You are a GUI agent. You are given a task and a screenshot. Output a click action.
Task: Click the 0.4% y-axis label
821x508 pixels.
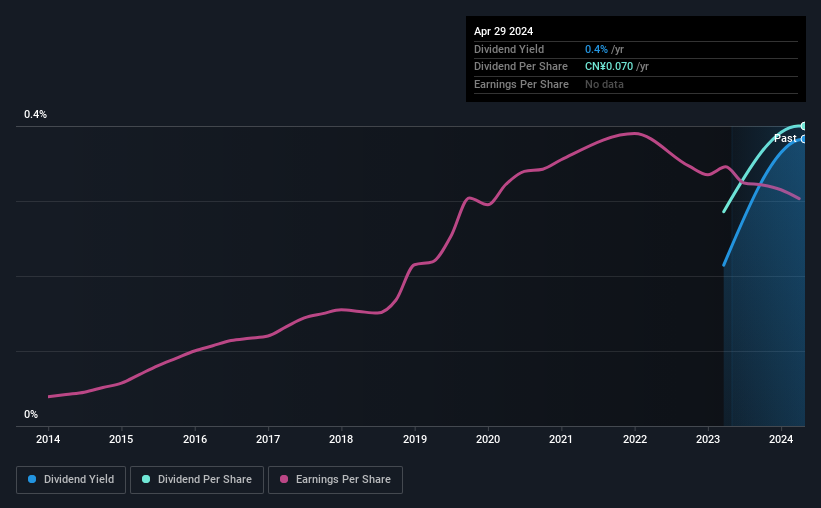pos(36,114)
